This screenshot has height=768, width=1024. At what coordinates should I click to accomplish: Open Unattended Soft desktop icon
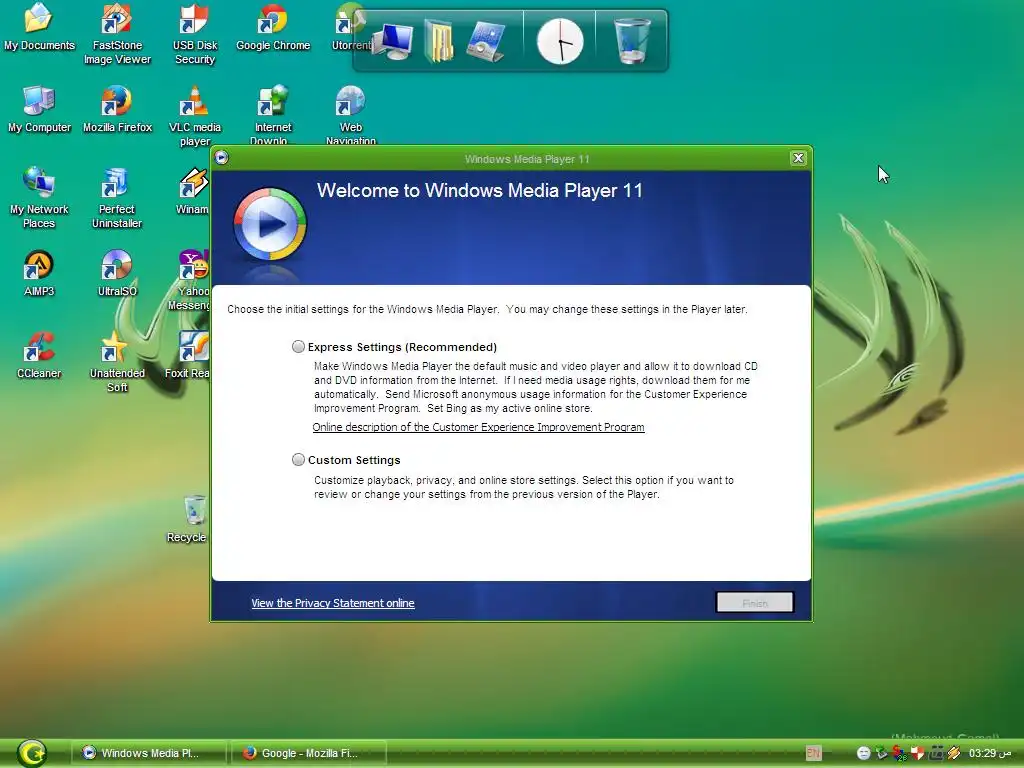117,361
